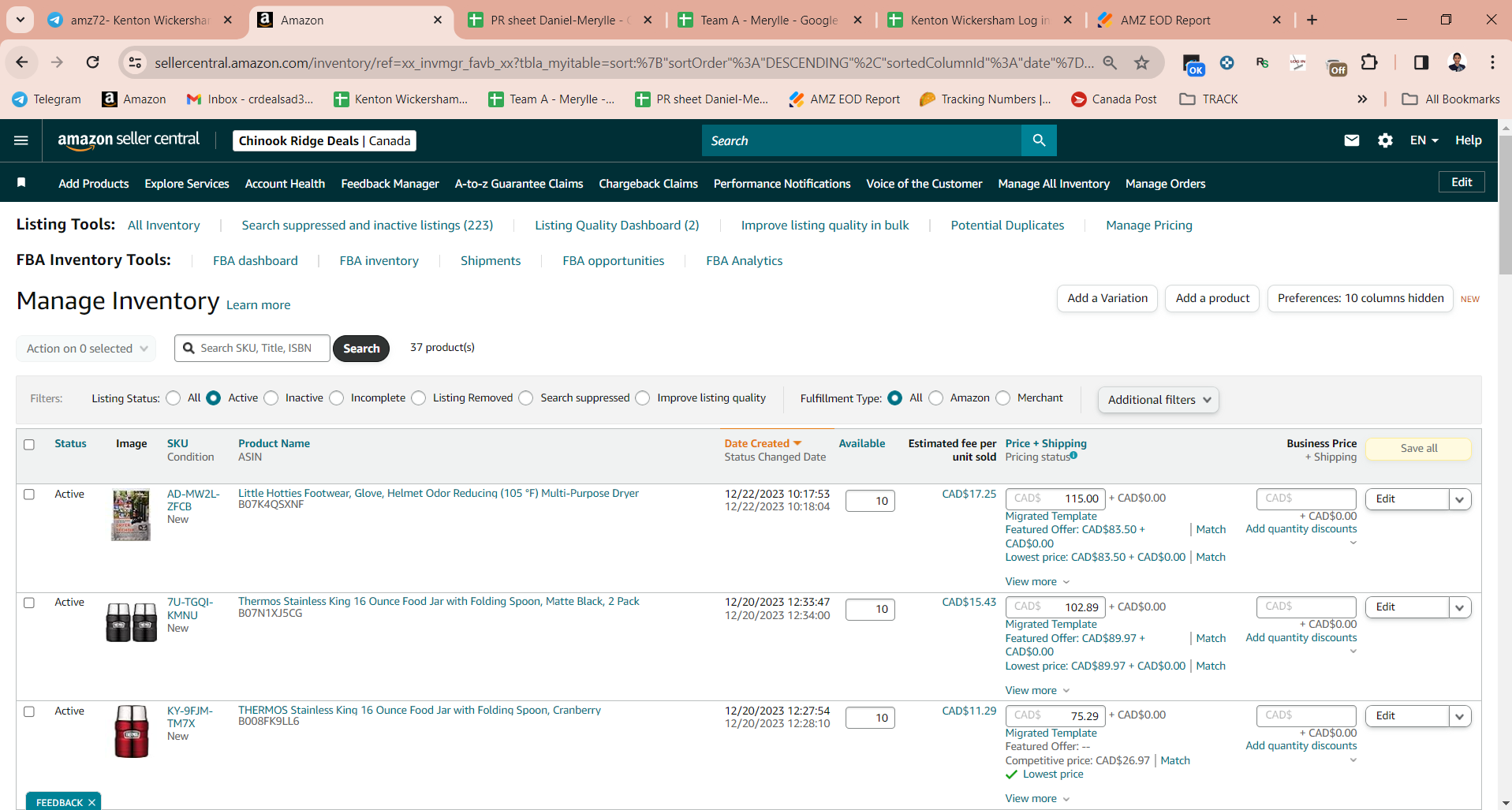1512x810 pixels.
Task: Open the Canada Post bookmark
Action: (1114, 99)
